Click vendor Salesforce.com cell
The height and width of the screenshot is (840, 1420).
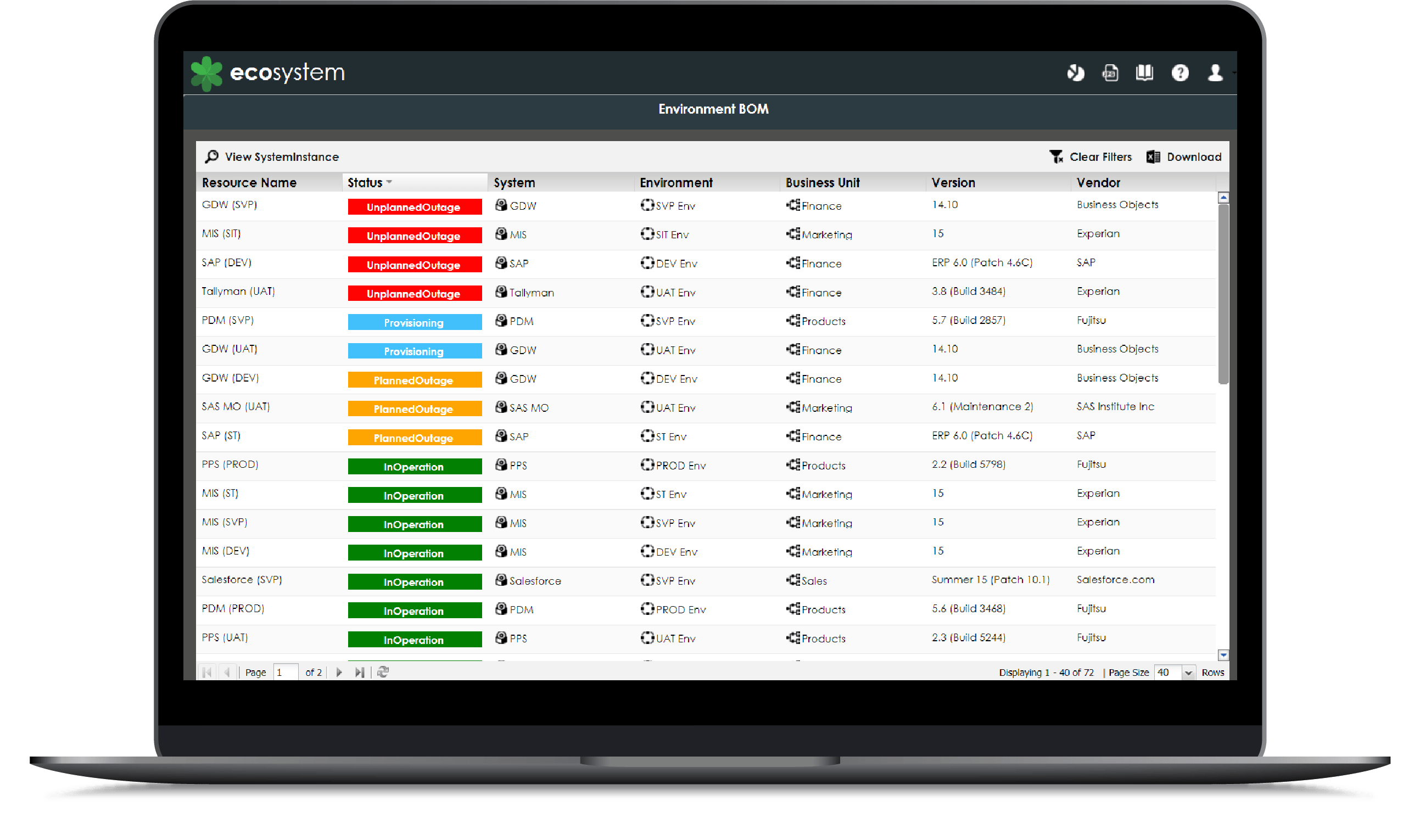pos(1115,580)
